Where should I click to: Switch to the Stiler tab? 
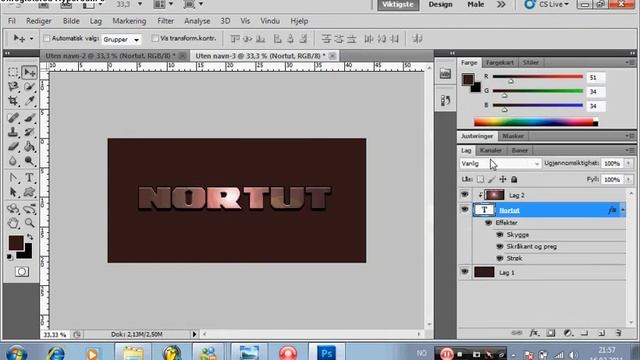tap(531, 62)
